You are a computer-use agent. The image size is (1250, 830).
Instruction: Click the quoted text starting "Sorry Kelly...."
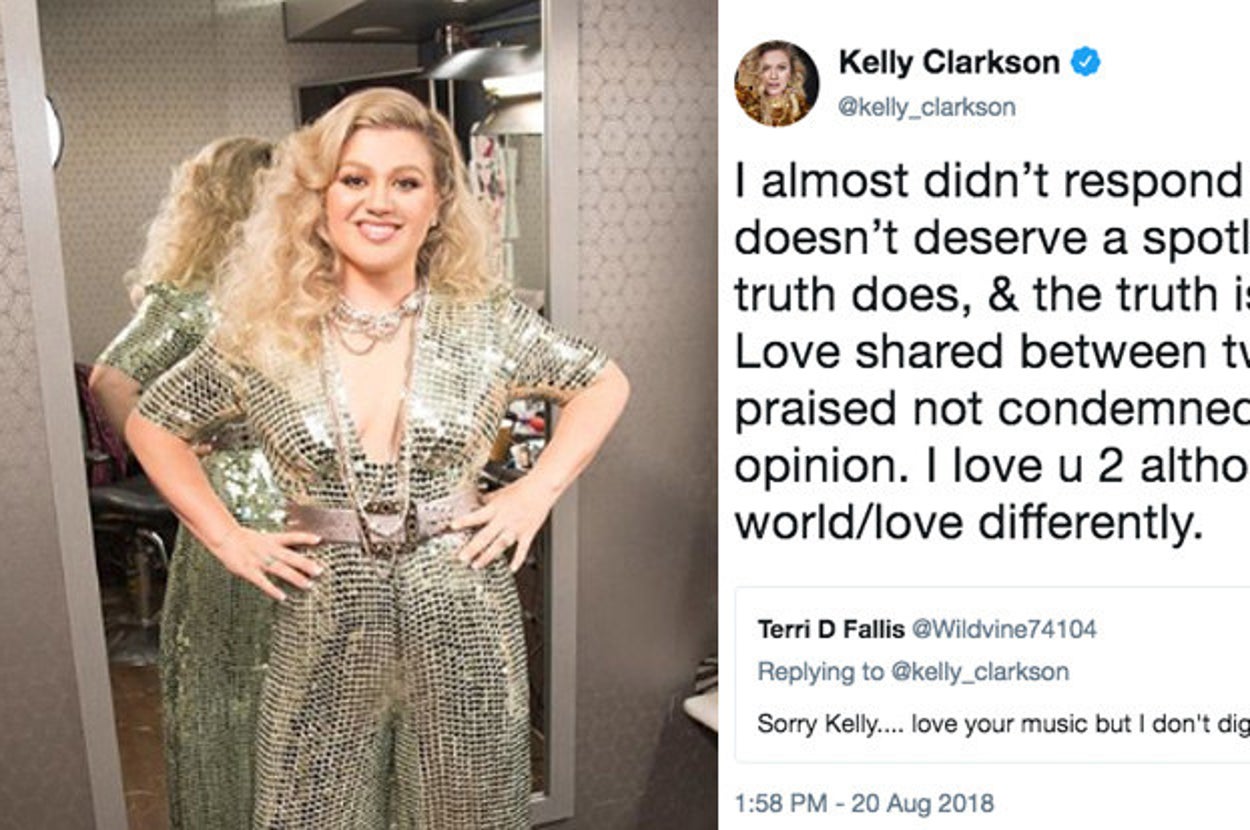(1002, 724)
